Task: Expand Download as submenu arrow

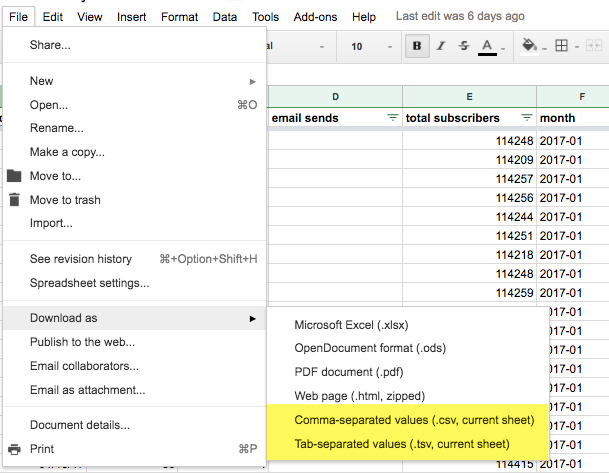Action: click(x=253, y=318)
